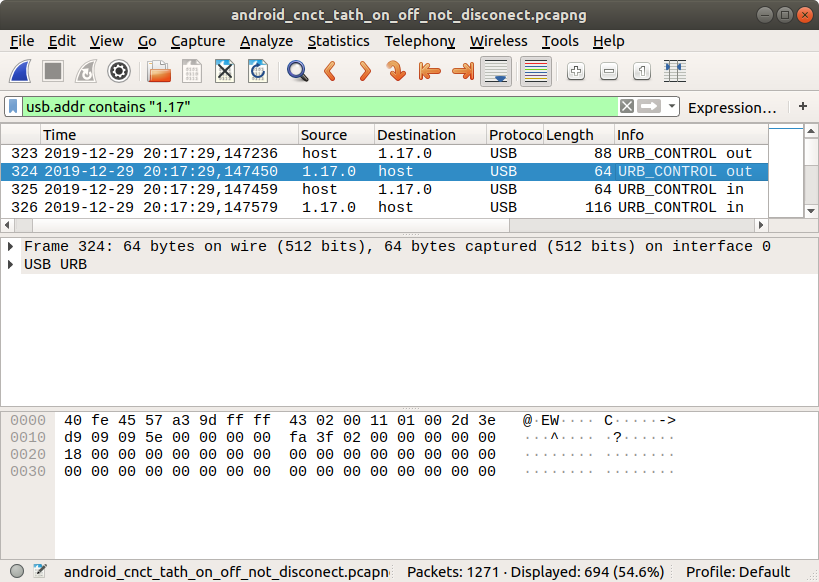The height and width of the screenshot is (582, 819).
Task: Open the Statistics menu
Action: pyautogui.click(x=338, y=41)
